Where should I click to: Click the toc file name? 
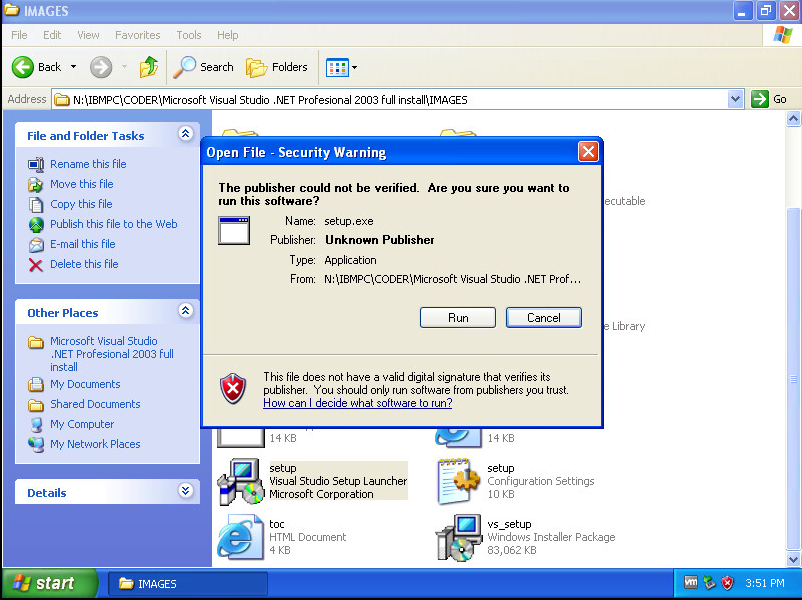point(276,524)
